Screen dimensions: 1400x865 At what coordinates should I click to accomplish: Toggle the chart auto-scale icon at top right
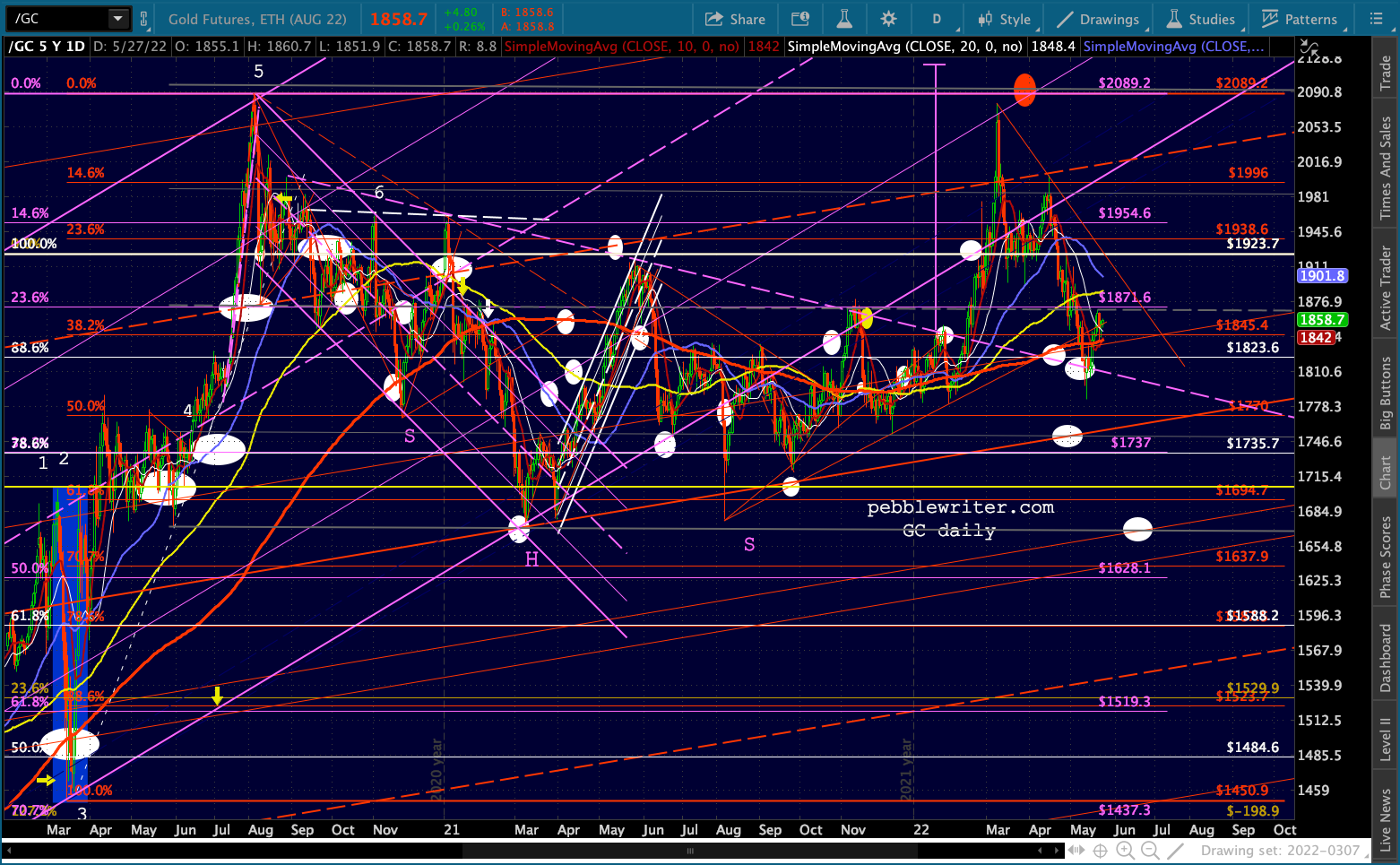click(x=1310, y=47)
